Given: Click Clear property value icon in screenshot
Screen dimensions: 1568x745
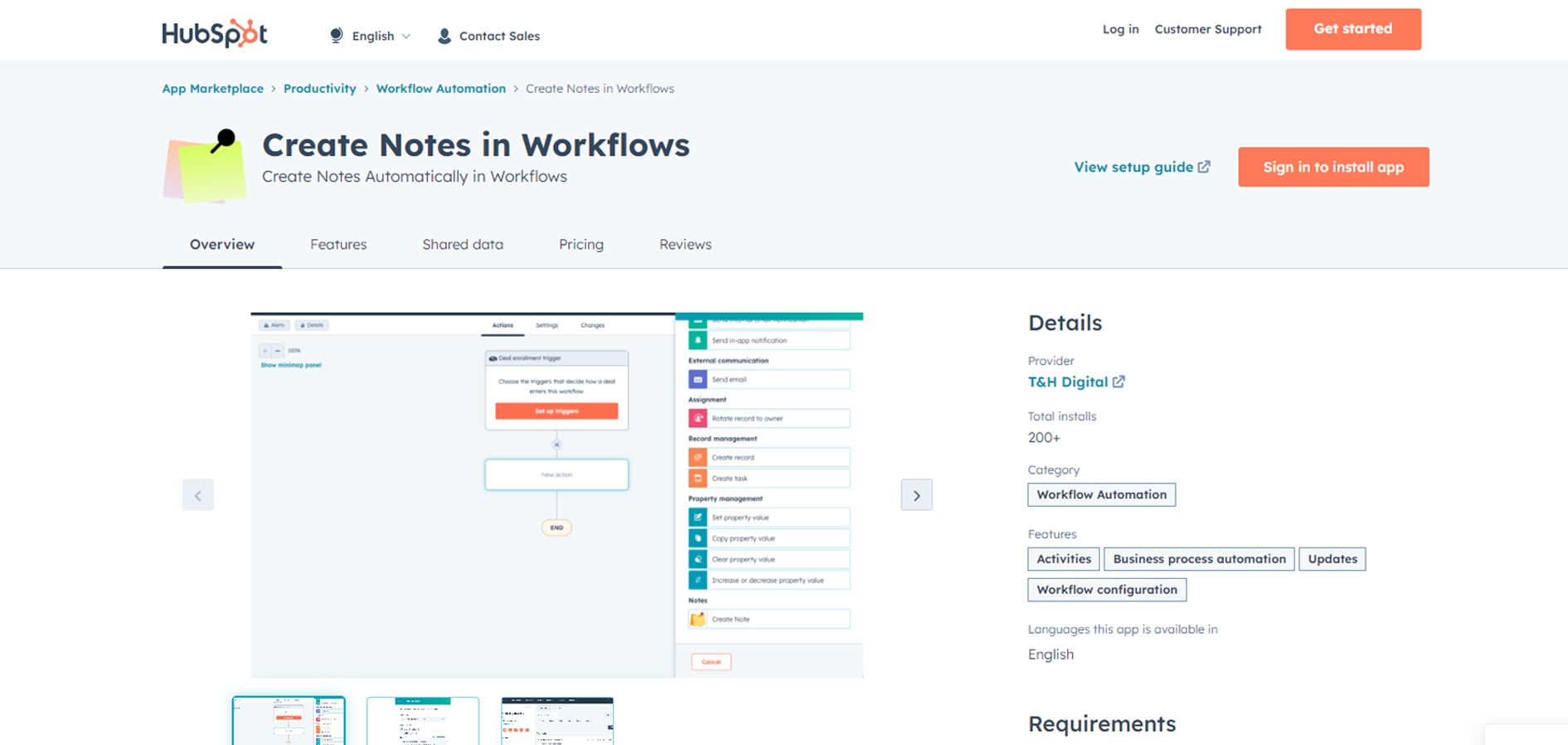Looking at the screenshot, I should pyautogui.click(x=698, y=559).
